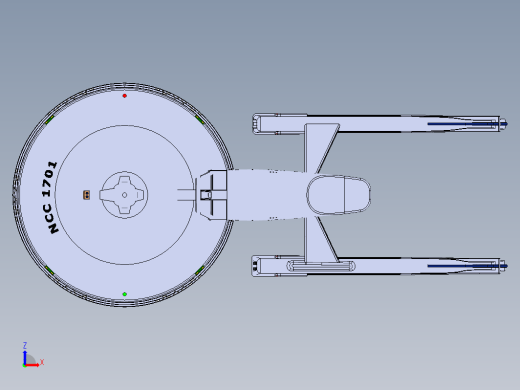Select the oval shuttle bay dome on hull
Viewport: 520px width, 390px height.
339,195
